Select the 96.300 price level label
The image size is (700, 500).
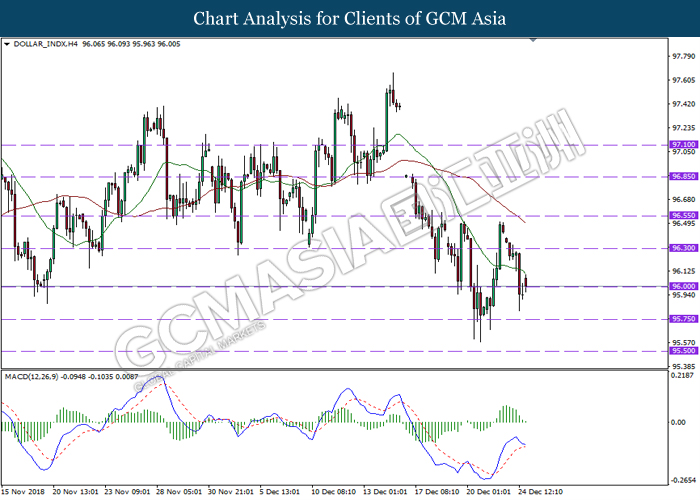coord(683,248)
